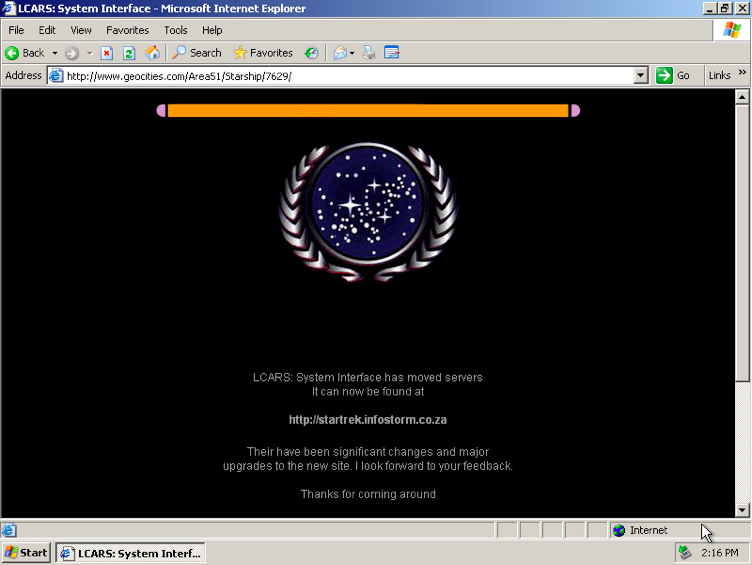The image size is (752, 565).
Task: Click the Edit page toolbar icon
Action: [391, 53]
